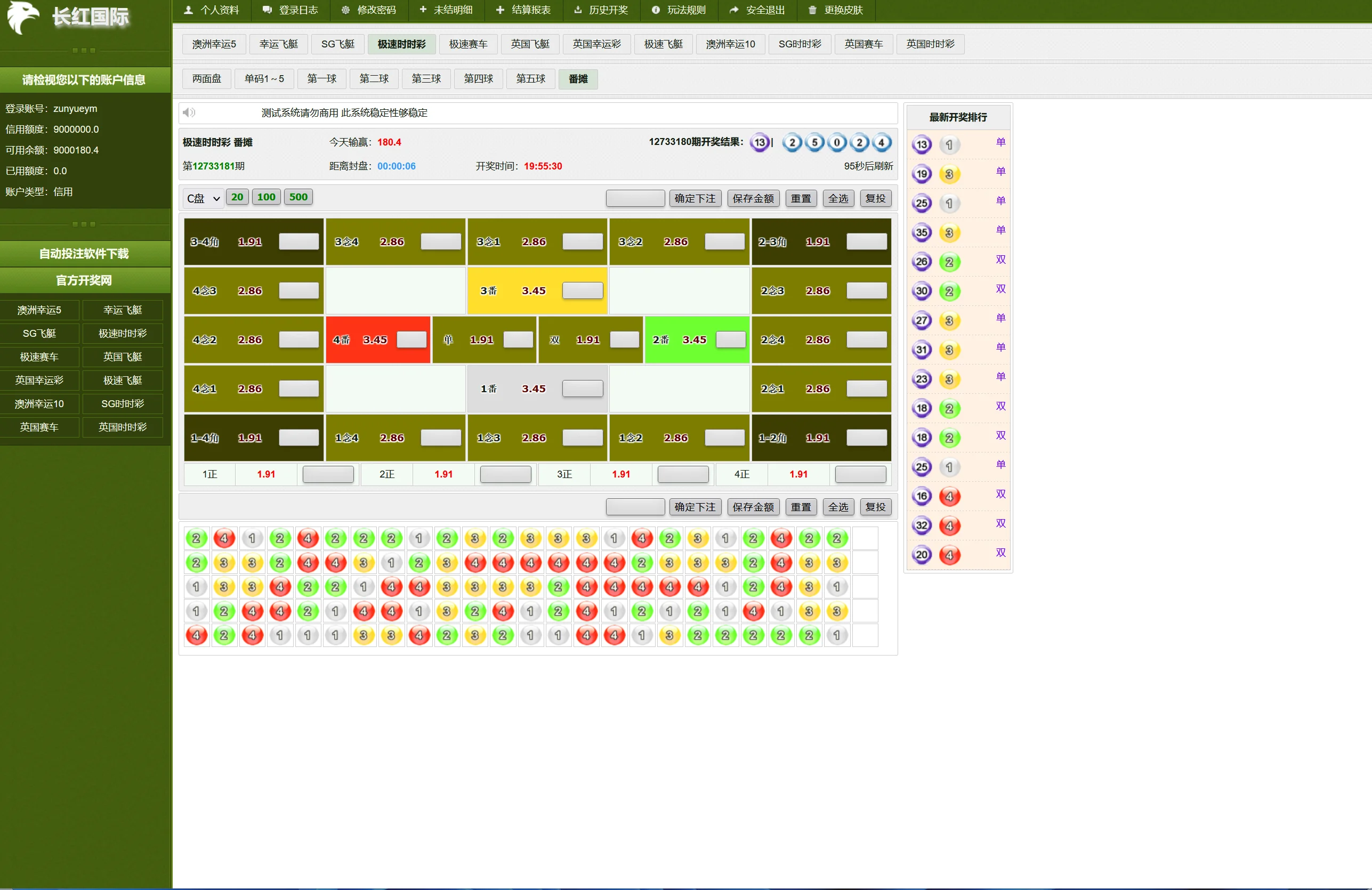
Task: Select the 500 chip amount
Action: pyautogui.click(x=298, y=197)
